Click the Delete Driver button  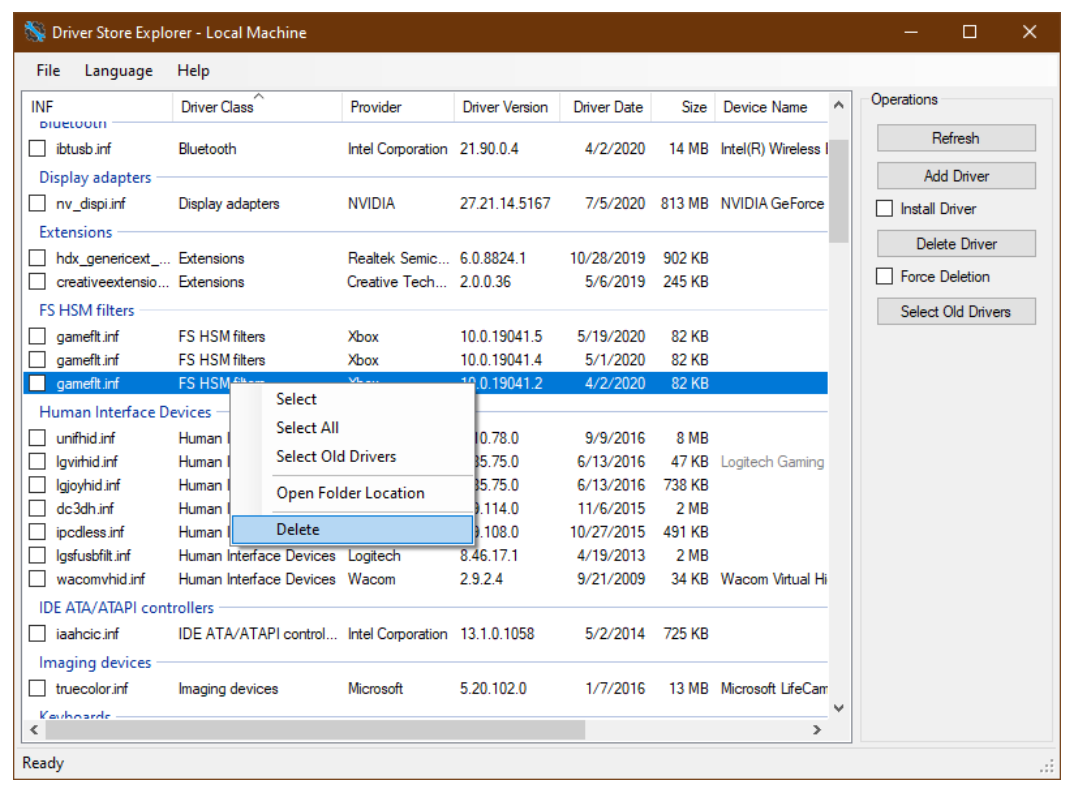tap(956, 244)
